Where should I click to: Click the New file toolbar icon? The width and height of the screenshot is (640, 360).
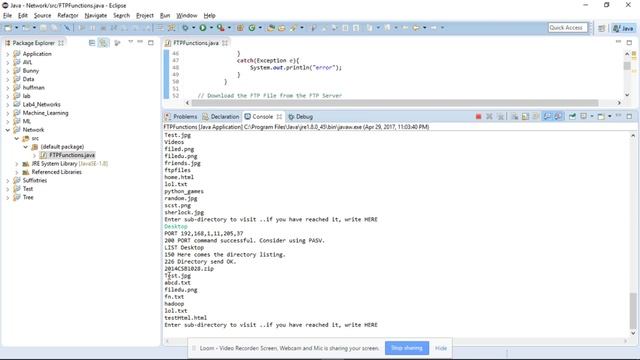tap(8, 28)
